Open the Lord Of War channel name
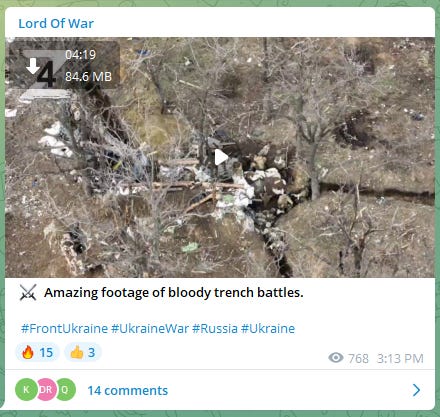The width and height of the screenshot is (440, 417). click(x=56, y=24)
